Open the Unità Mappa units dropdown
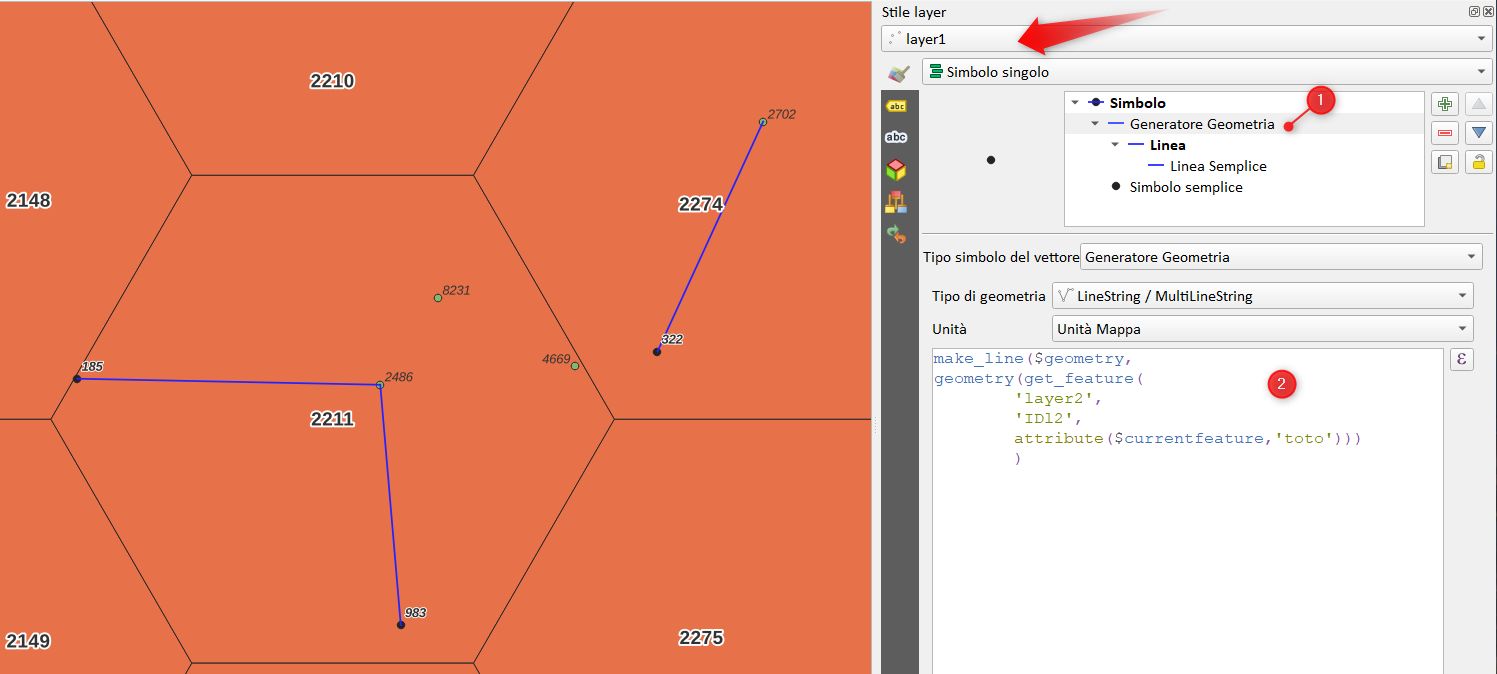Viewport: 1497px width, 674px height. (1262, 329)
